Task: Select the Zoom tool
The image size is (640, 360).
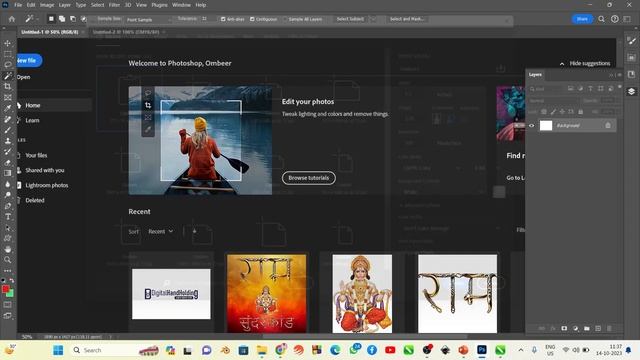Action: pos(7,260)
